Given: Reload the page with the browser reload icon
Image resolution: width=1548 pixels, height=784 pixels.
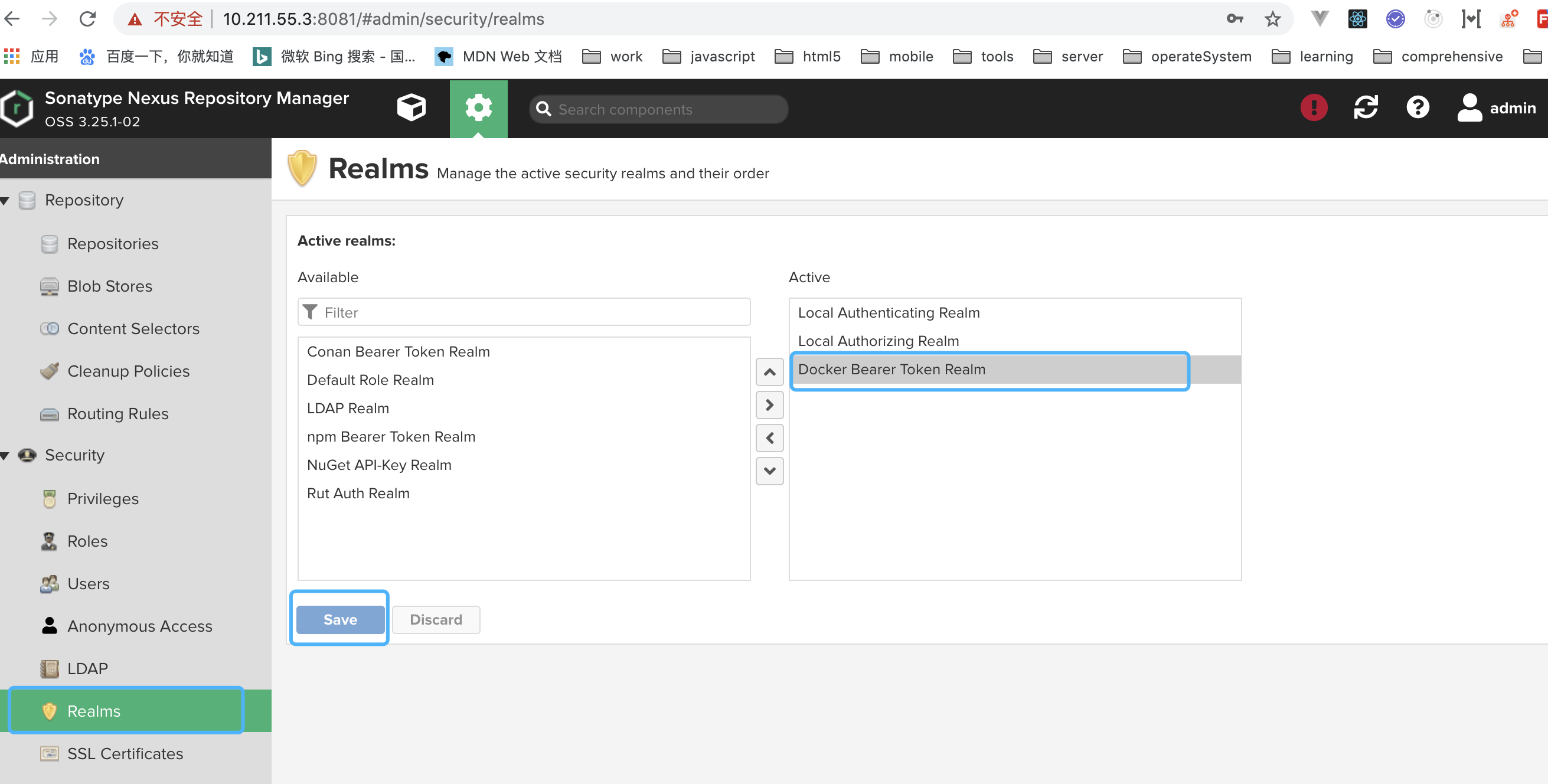Looking at the screenshot, I should tap(88, 19).
